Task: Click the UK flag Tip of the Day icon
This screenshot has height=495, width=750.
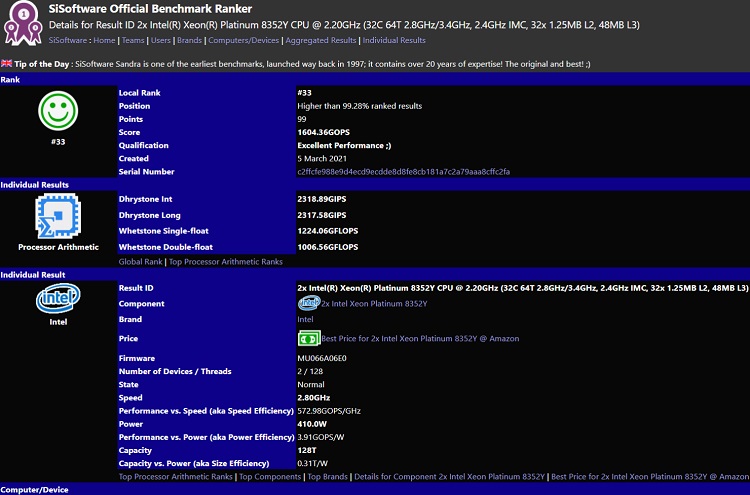Action: tap(6, 63)
